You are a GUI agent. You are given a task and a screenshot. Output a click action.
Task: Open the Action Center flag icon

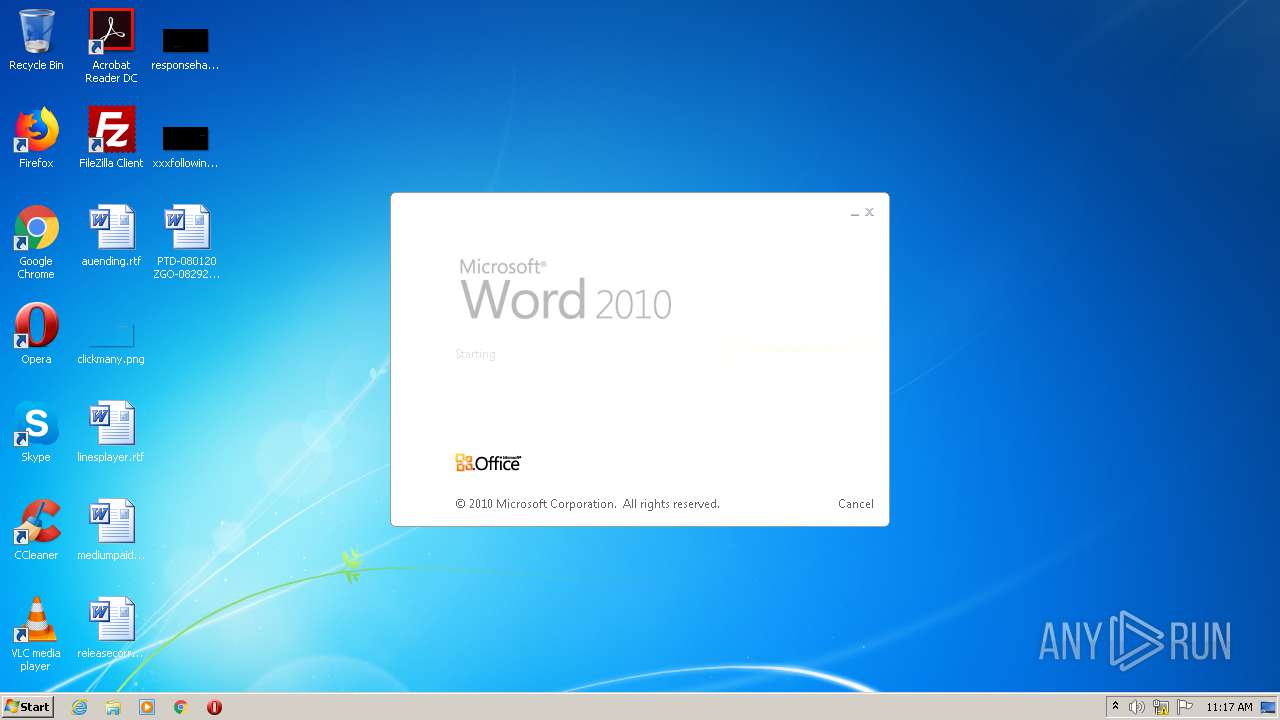pyautogui.click(x=1185, y=707)
